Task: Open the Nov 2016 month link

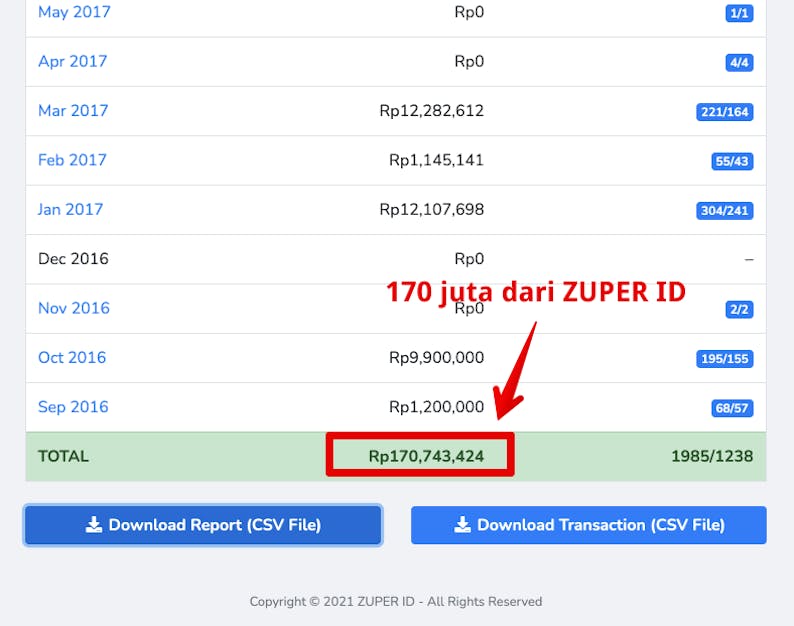Action: pos(74,308)
